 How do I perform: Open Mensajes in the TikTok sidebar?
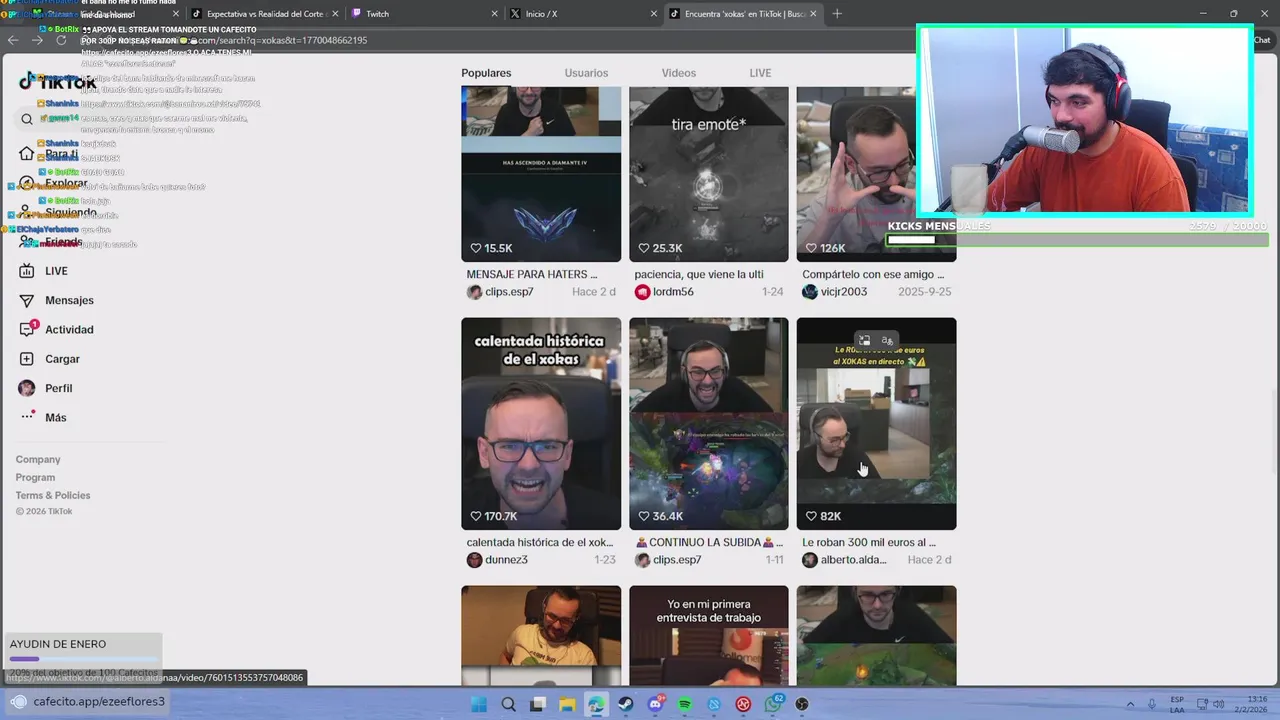56,300
